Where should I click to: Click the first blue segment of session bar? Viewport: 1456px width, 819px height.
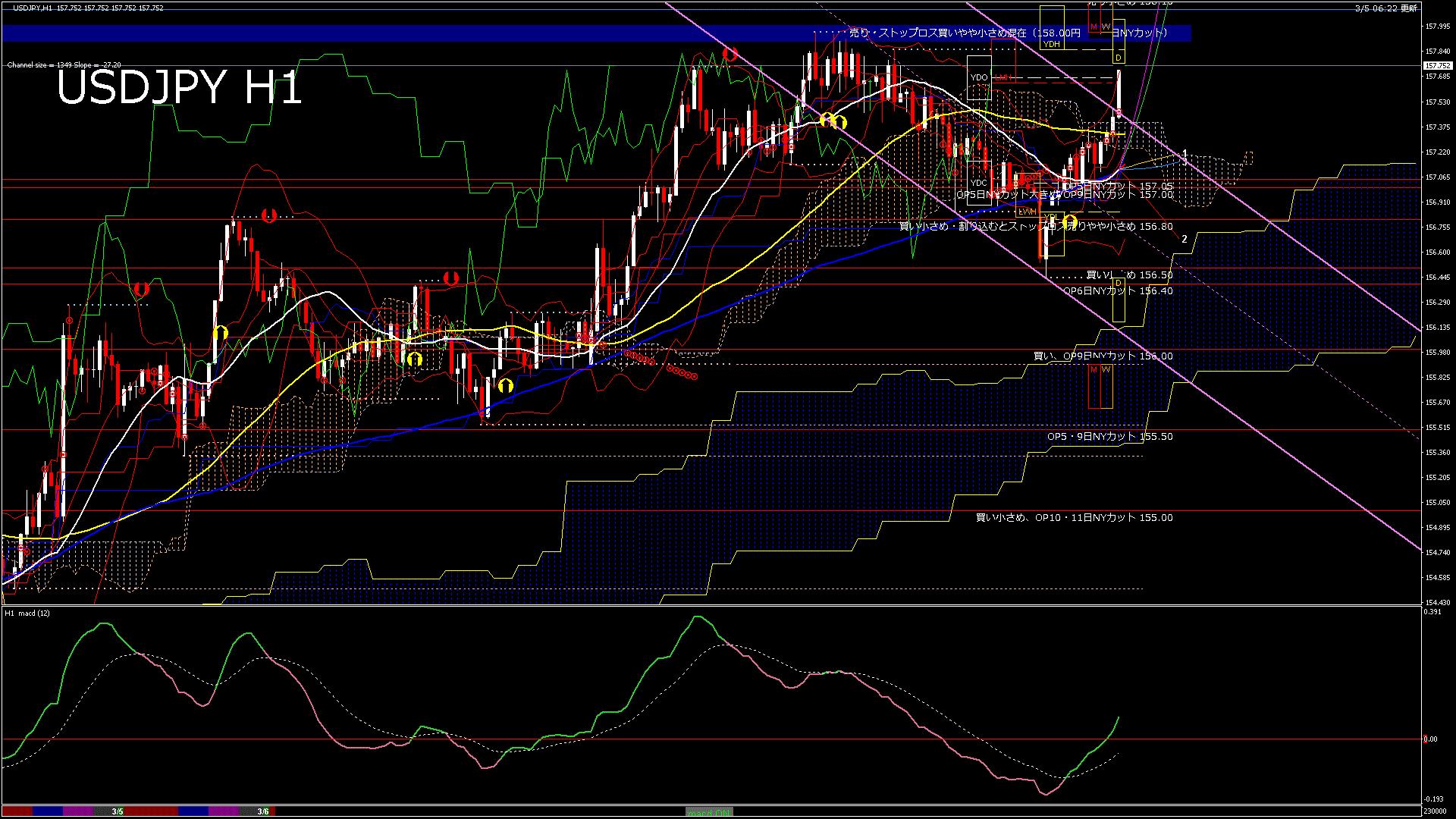48,811
